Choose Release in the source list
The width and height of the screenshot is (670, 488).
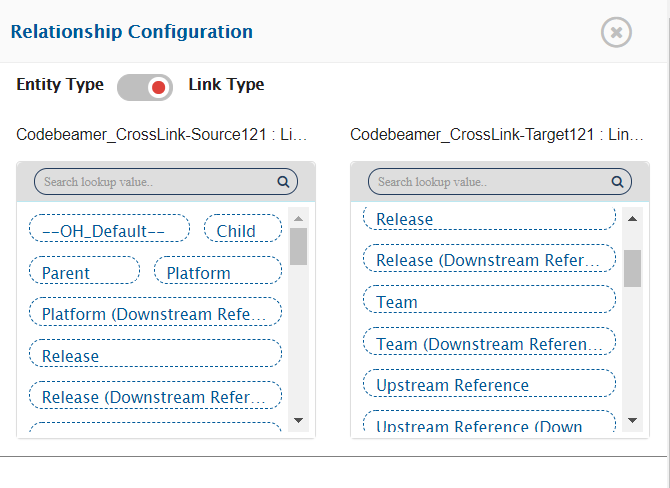[x=155, y=355]
